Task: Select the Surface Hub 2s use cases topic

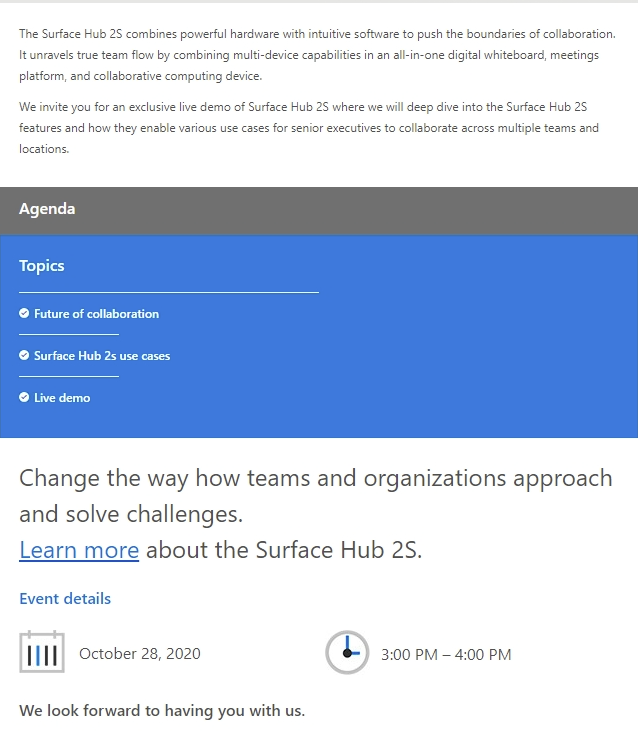Action: click(102, 356)
